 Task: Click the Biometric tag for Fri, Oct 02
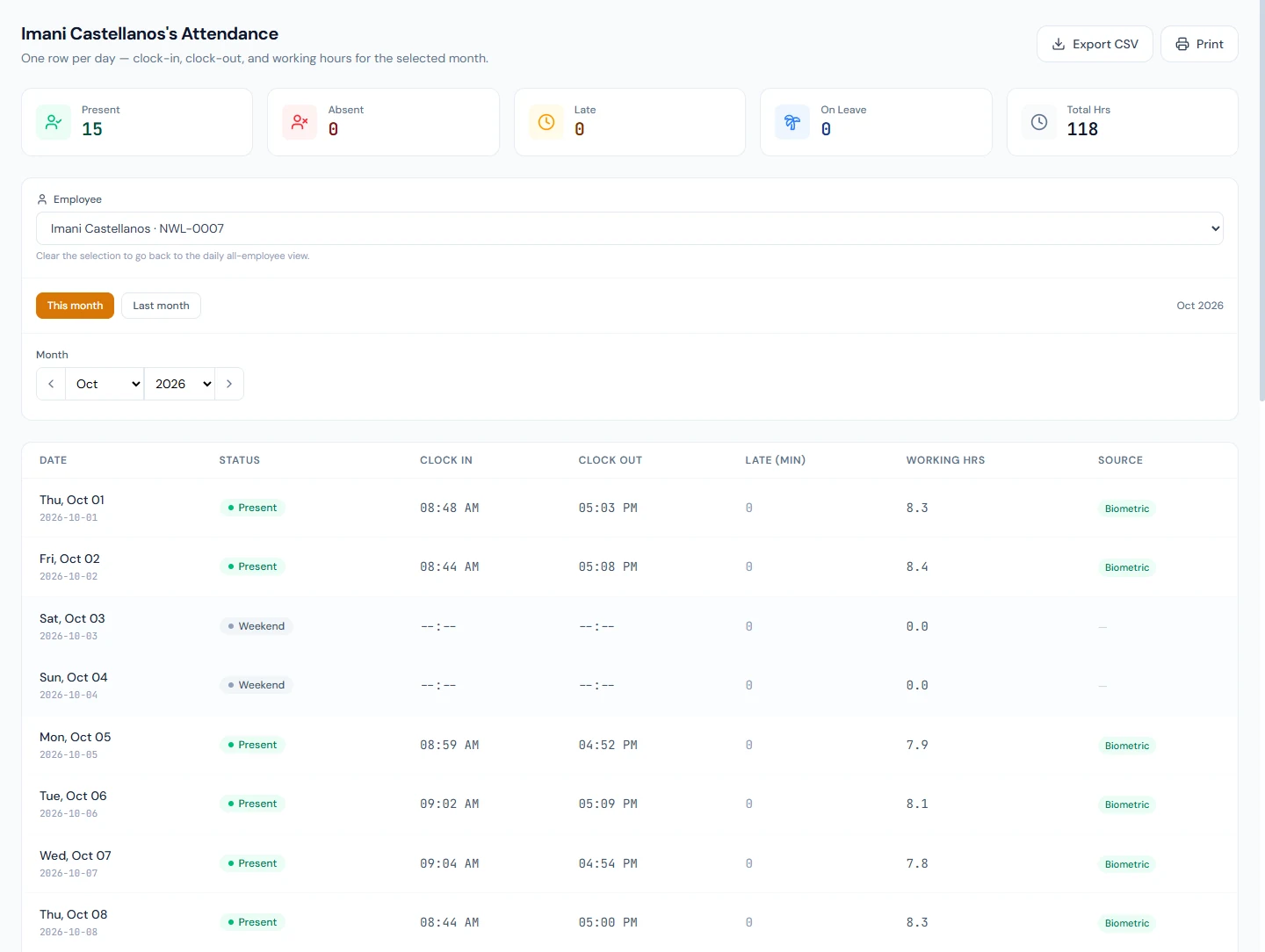tap(1127, 567)
